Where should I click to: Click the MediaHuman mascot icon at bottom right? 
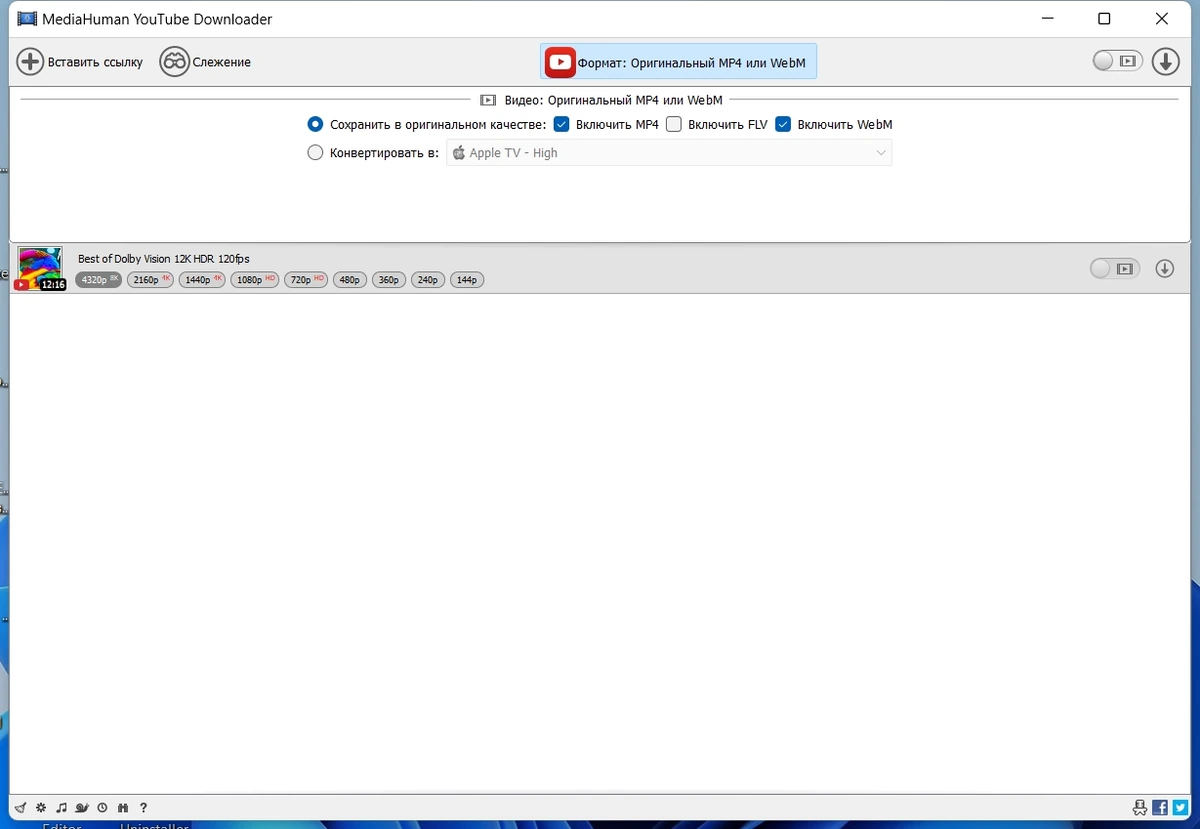(x=1140, y=808)
